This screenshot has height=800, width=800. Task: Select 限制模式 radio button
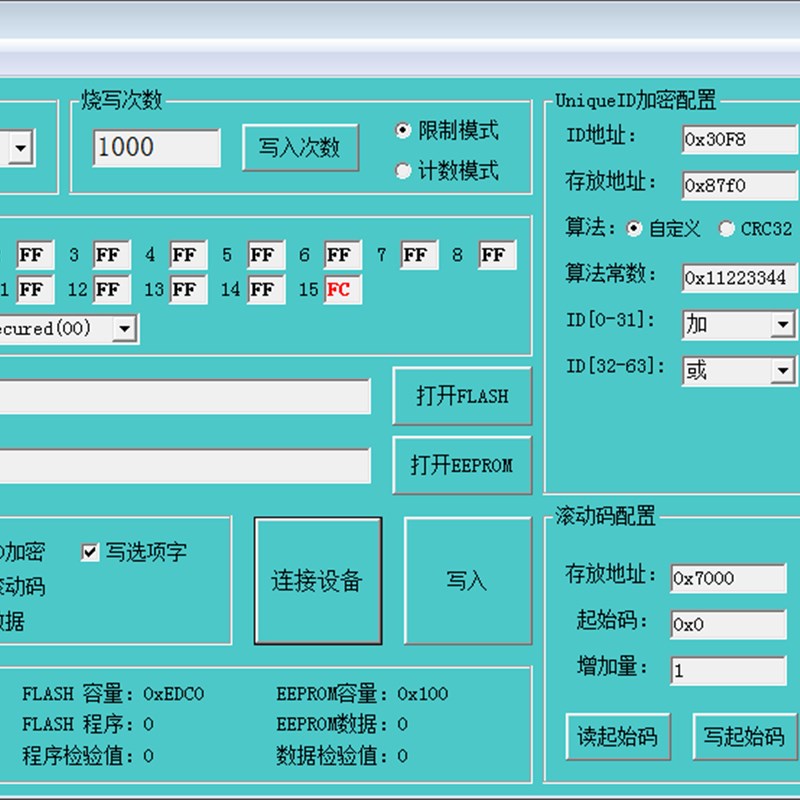[x=403, y=131]
